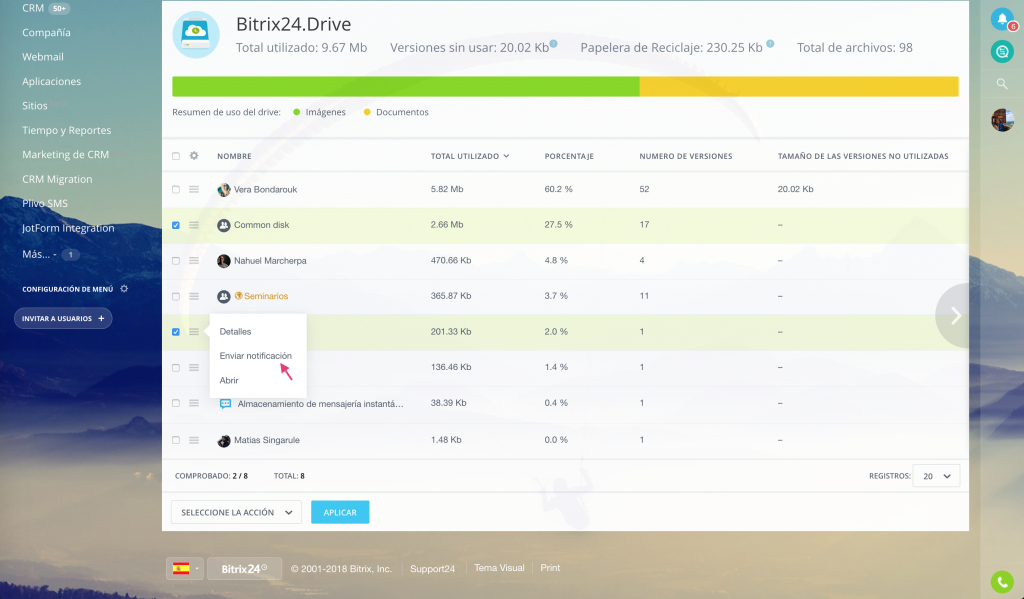The width and height of the screenshot is (1024, 599).
Task: Open grid settings gear icon in header
Action: [x=194, y=155]
